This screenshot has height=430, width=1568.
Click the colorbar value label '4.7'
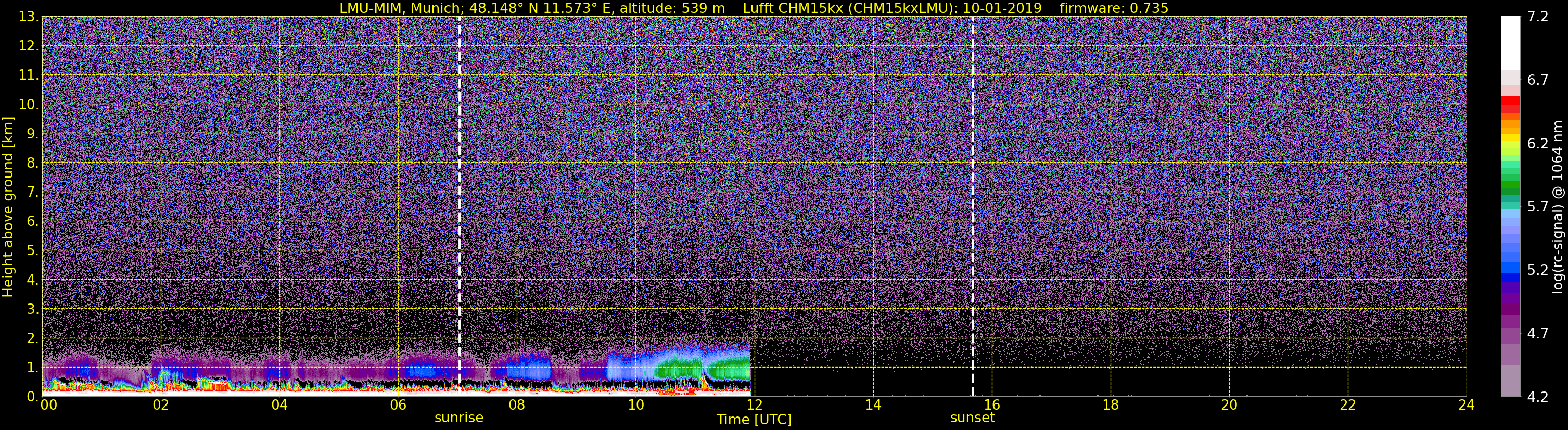click(1538, 333)
